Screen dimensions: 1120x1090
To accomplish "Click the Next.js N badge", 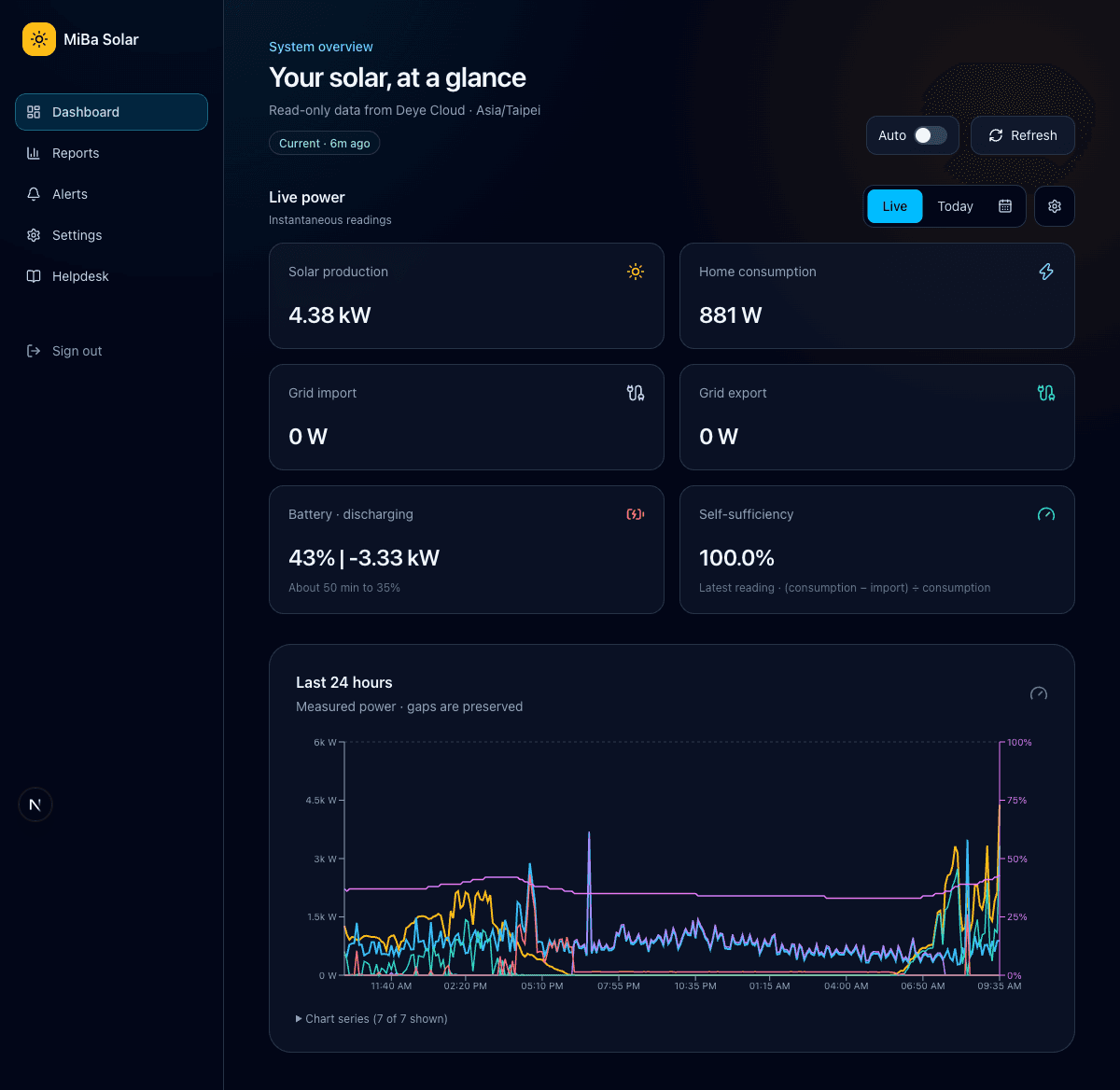I will pyautogui.click(x=35, y=804).
